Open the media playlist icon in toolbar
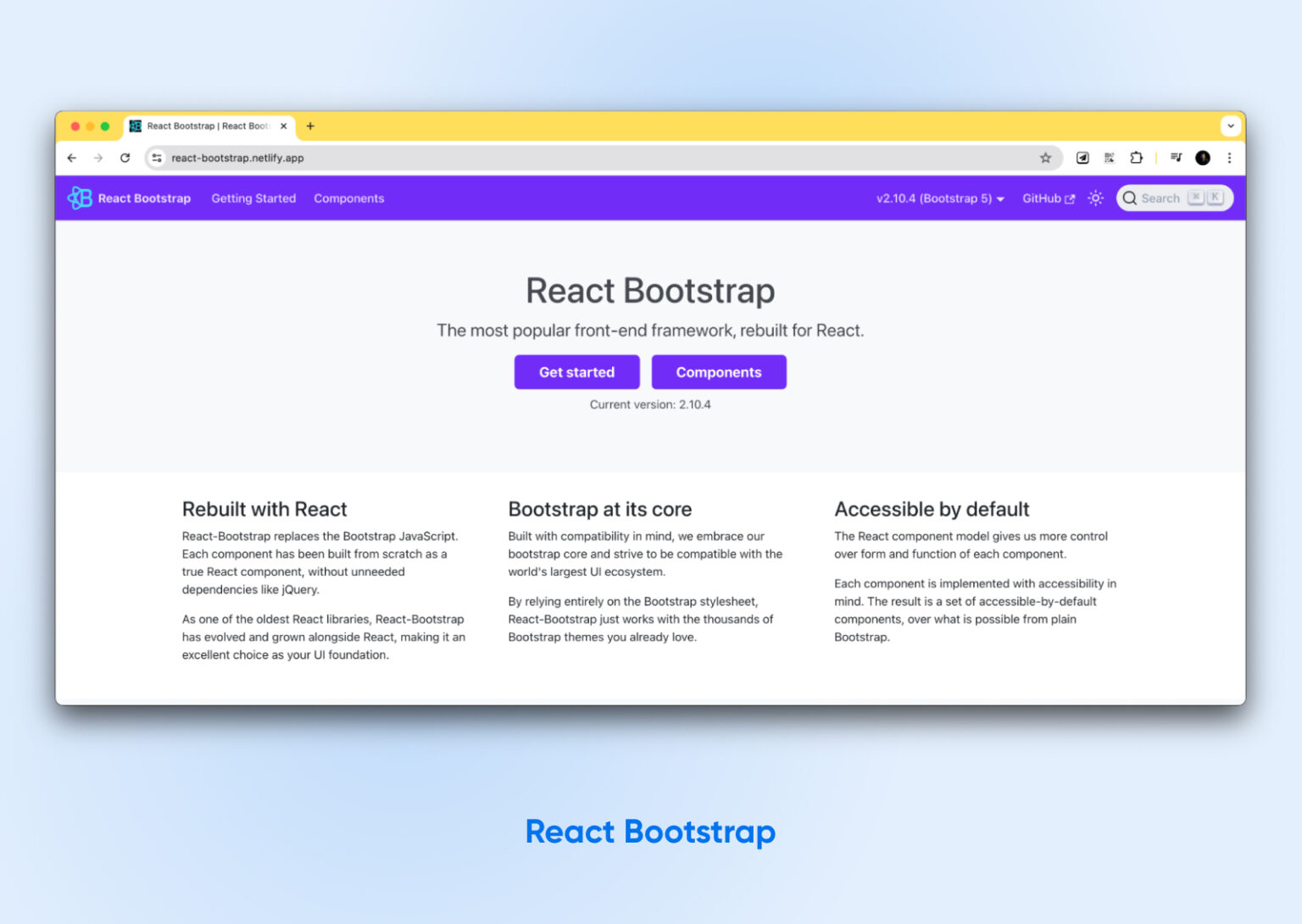1302x924 pixels. (1175, 158)
